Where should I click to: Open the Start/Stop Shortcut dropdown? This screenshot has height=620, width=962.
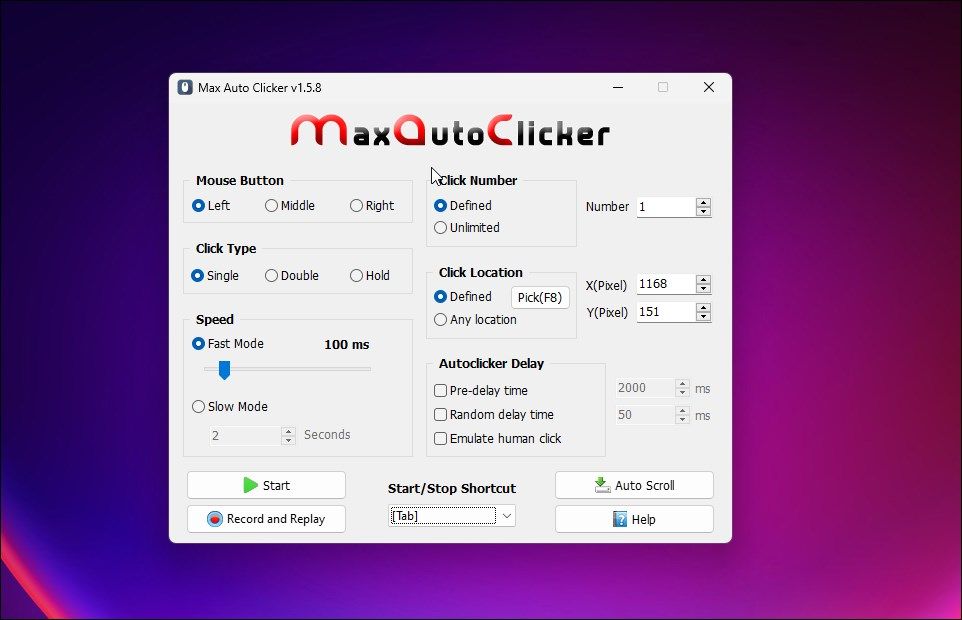(507, 516)
